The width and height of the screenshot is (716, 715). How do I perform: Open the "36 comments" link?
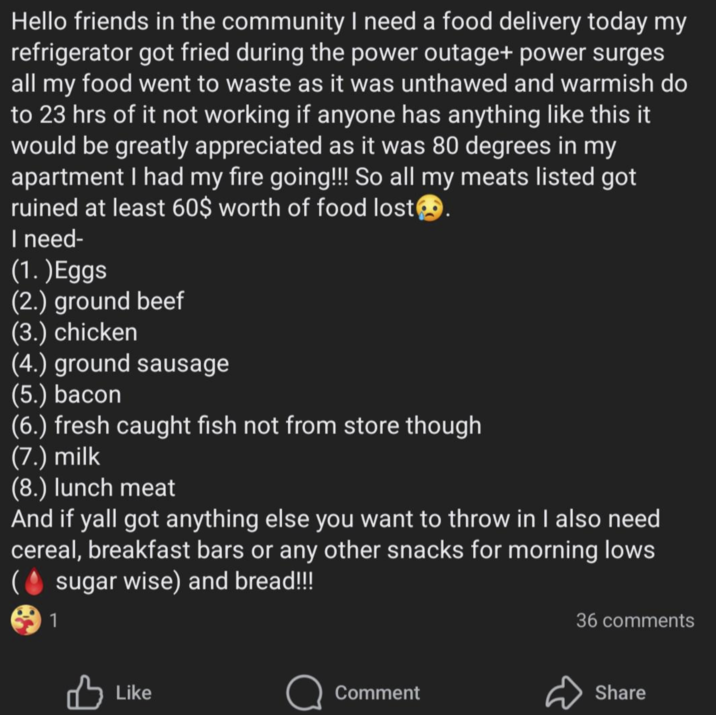pos(634,621)
